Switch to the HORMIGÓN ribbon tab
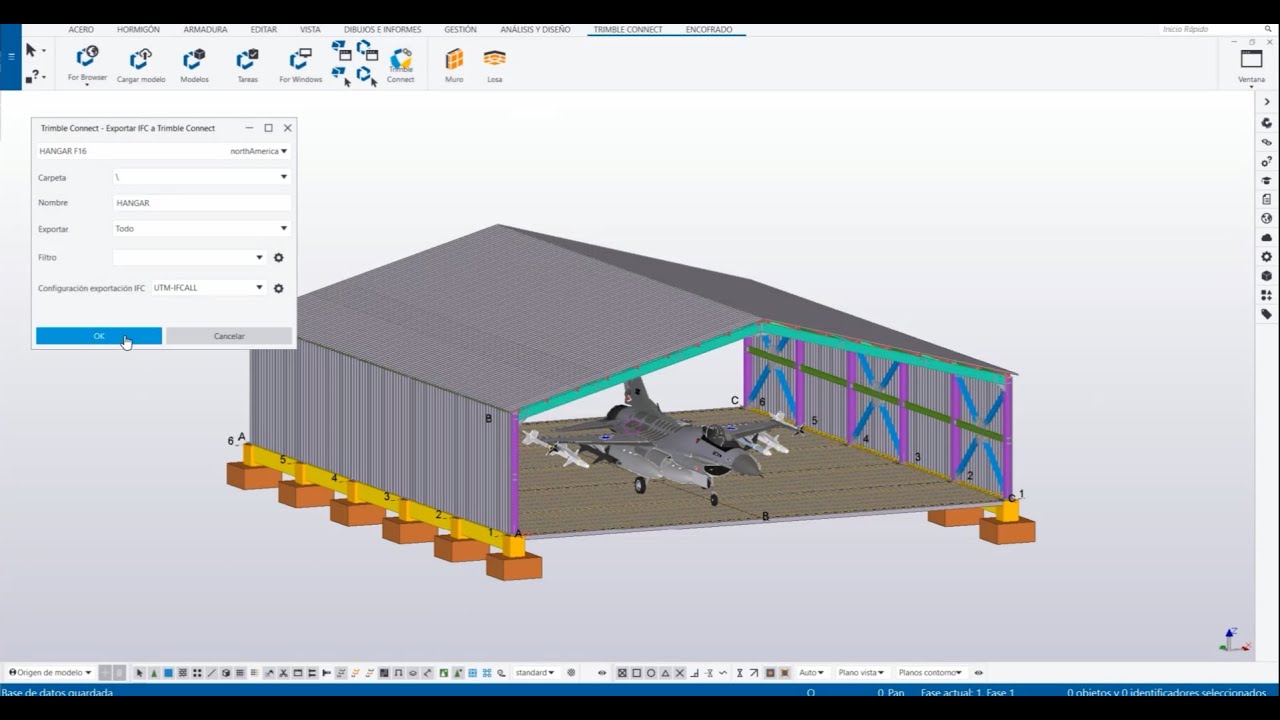Image resolution: width=1280 pixels, height=720 pixels. [x=138, y=30]
